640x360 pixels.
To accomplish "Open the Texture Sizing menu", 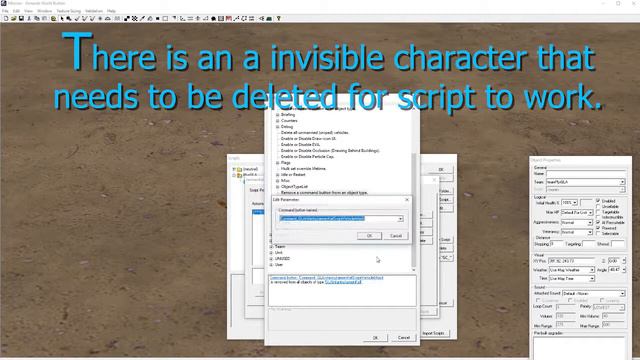I will (69, 11).
